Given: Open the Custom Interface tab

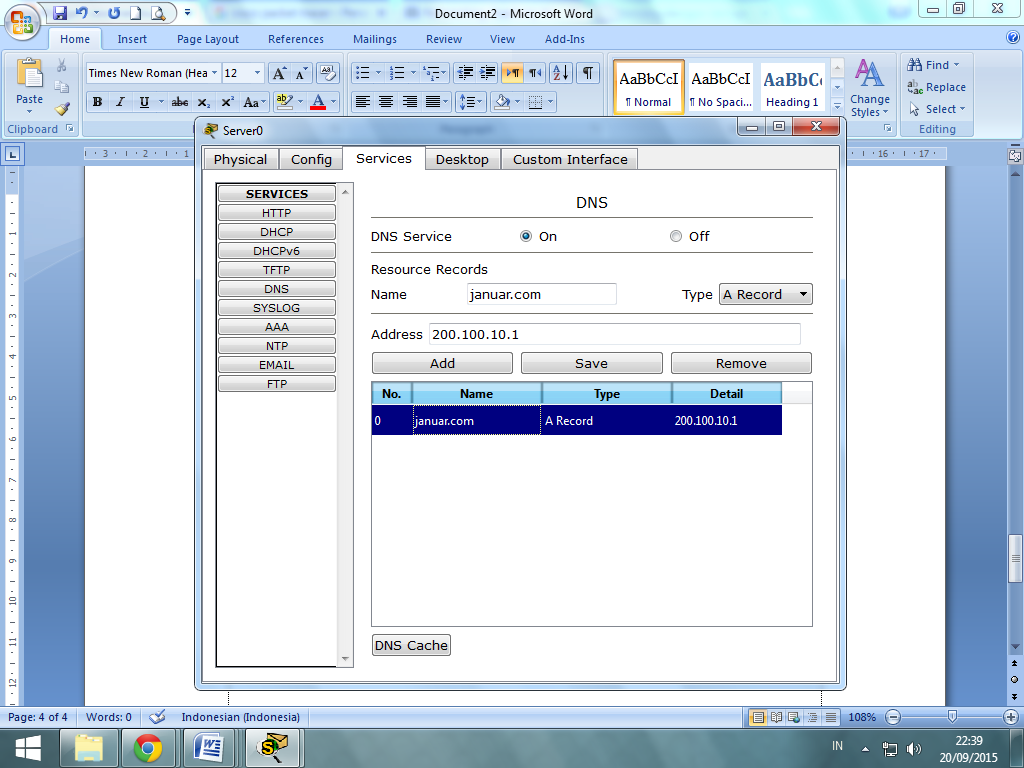Looking at the screenshot, I should tap(569, 159).
